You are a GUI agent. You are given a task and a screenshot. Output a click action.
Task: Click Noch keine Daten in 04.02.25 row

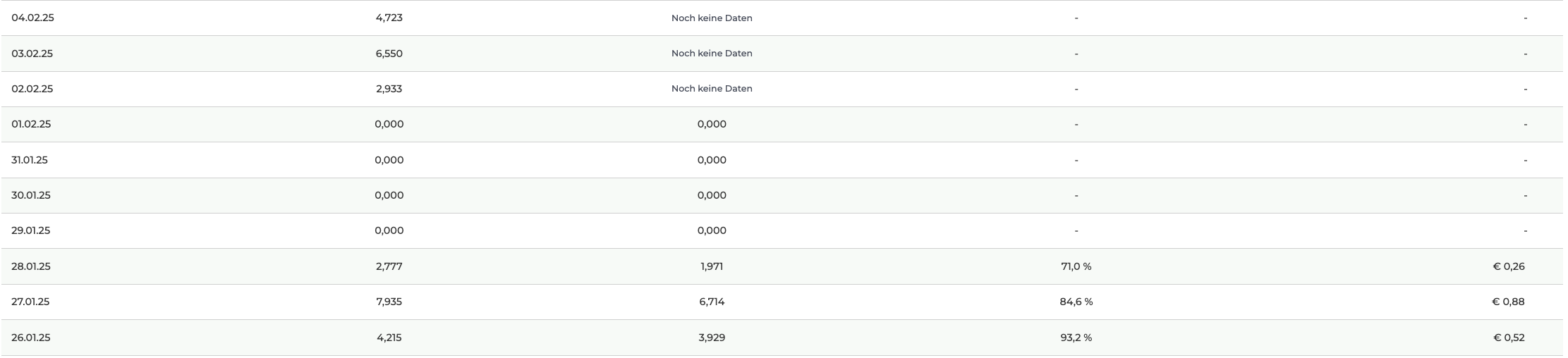pos(712,18)
